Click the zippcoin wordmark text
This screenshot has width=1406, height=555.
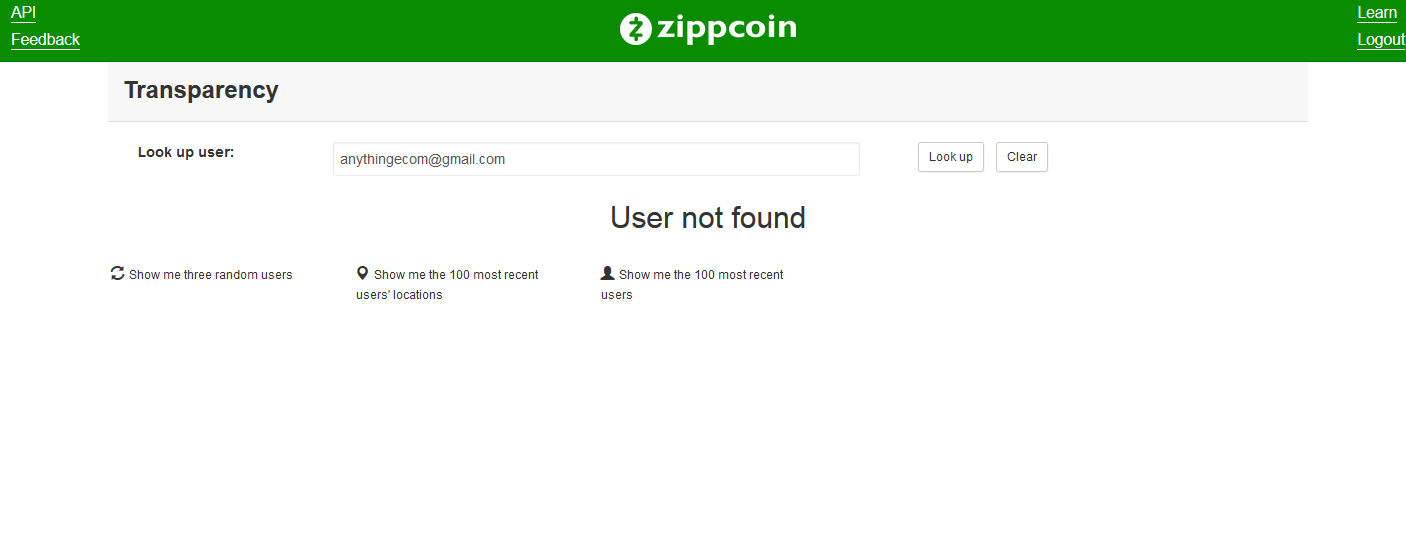click(x=727, y=28)
